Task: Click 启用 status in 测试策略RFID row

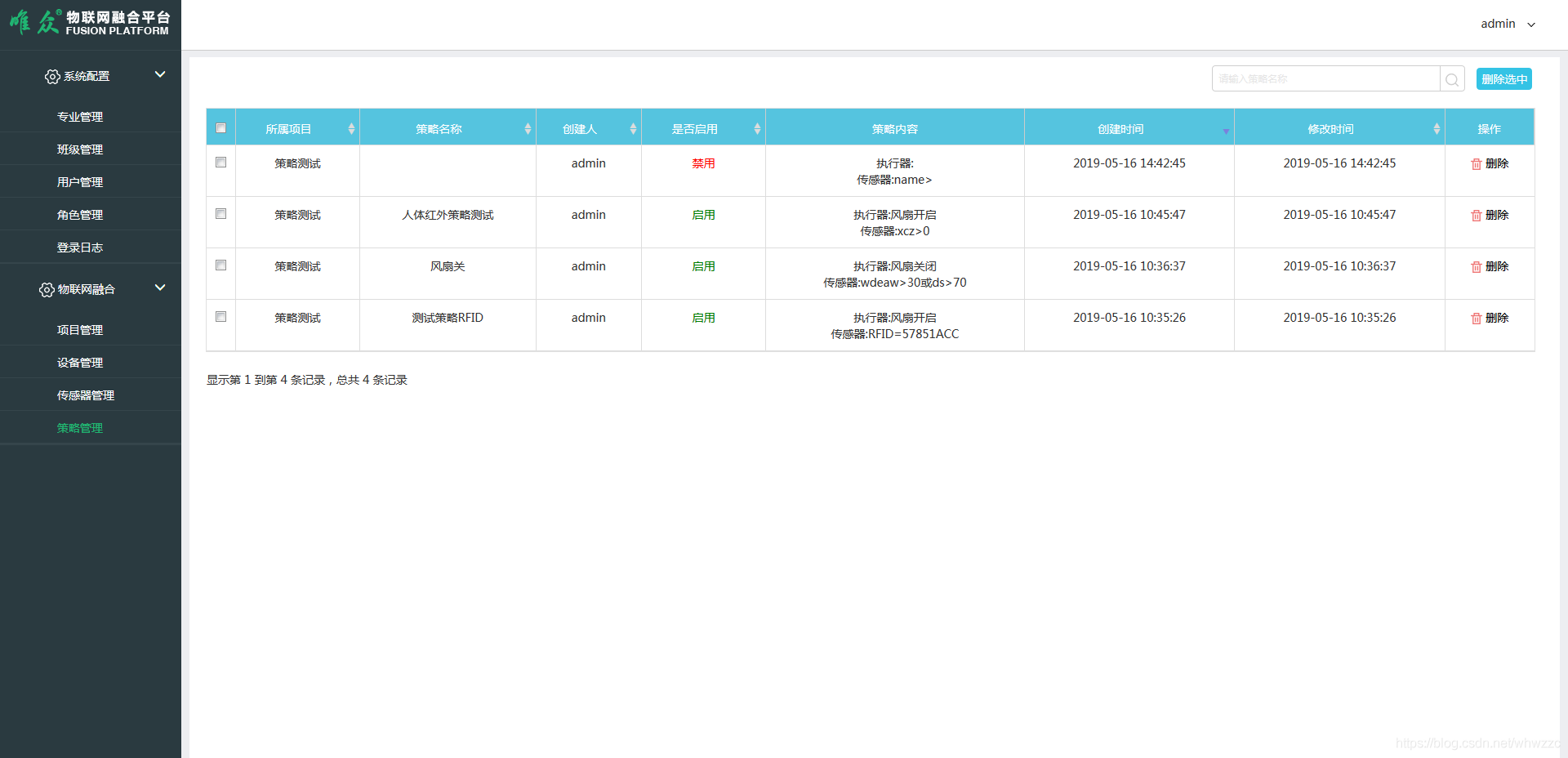Action: [x=703, y=318]
